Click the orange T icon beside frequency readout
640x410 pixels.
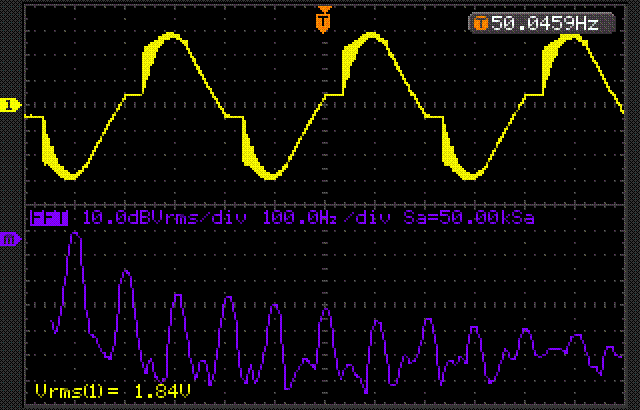(x=481, y=24)
